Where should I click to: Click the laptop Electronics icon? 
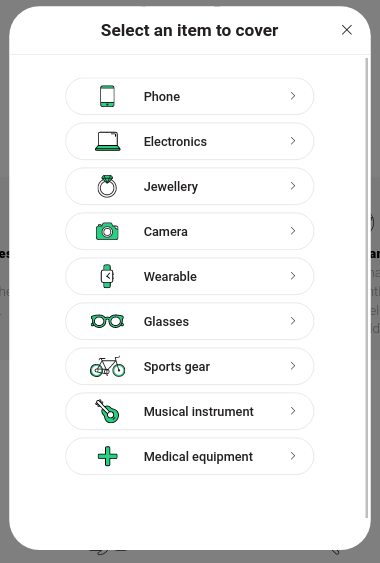(x=107, y=141)
